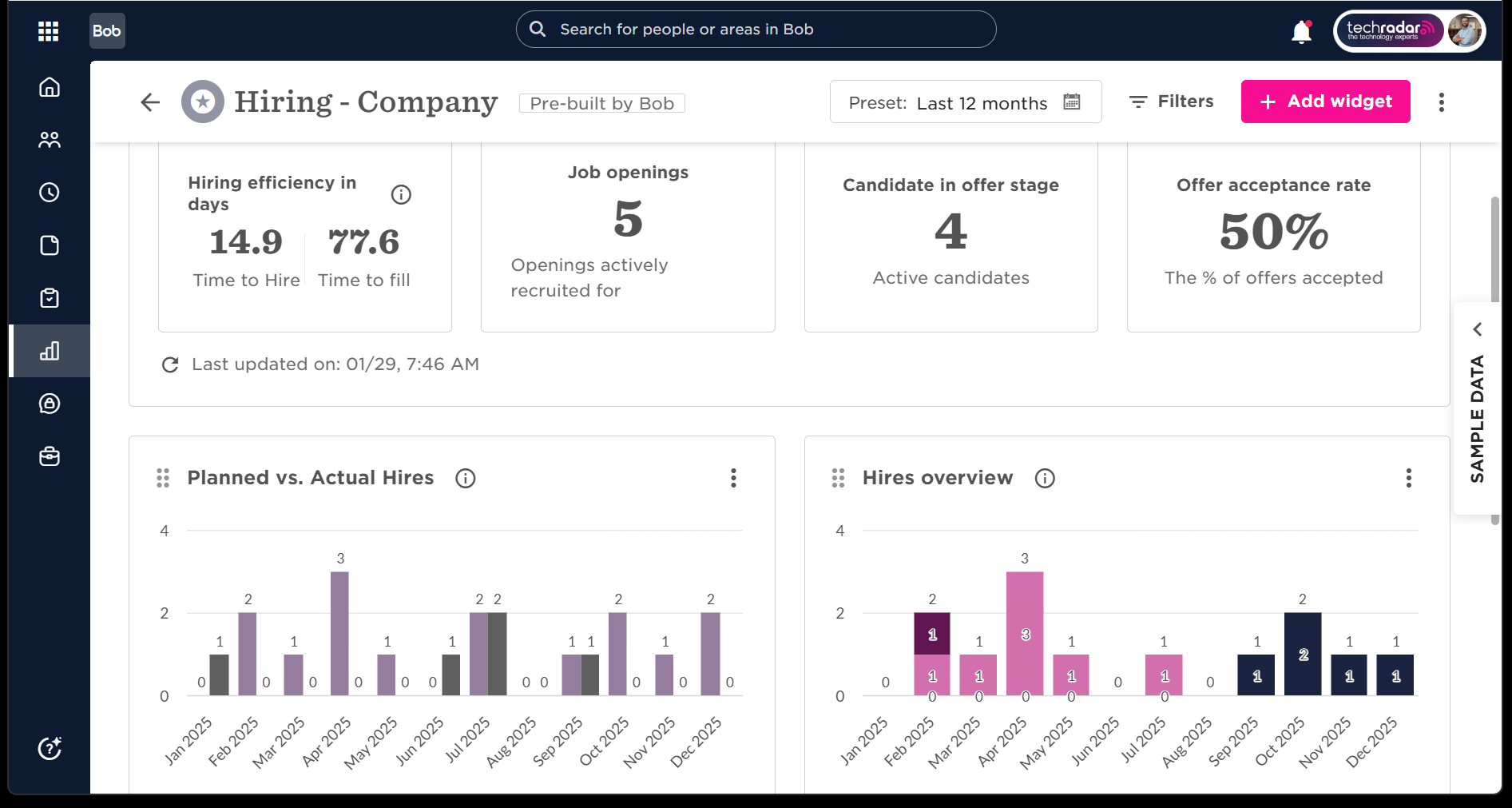Open the Hiring briefcase icon
1512x808 pixels.
(x=50, y=456)
